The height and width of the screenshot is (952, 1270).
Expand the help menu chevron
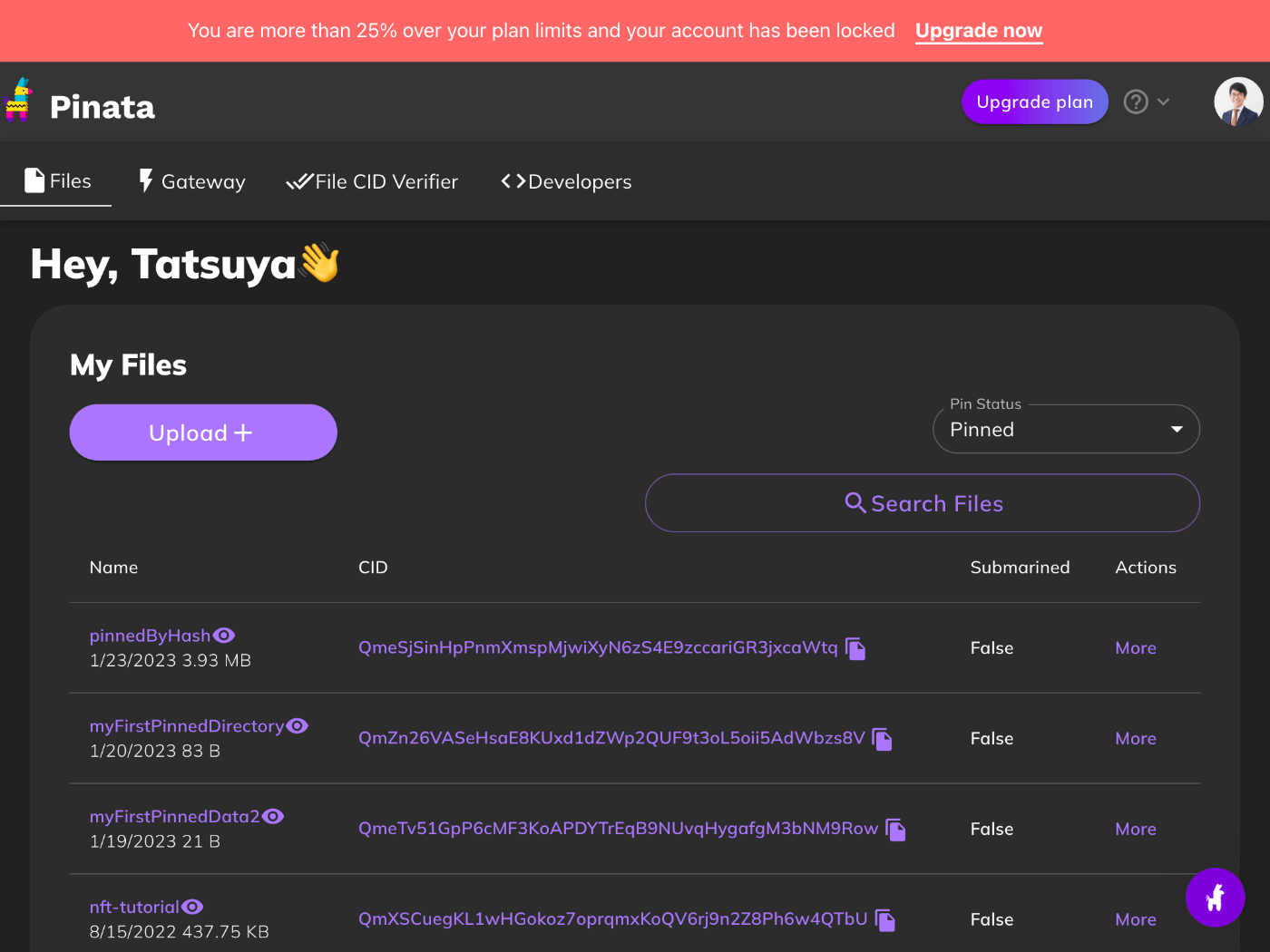point(1163,102)
